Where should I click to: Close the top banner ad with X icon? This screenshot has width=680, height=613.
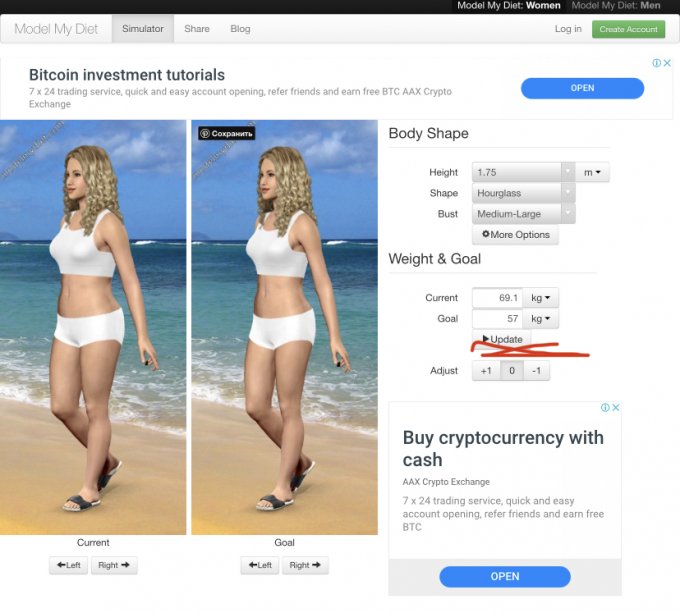pyautogui.click(x=667, y=63)
